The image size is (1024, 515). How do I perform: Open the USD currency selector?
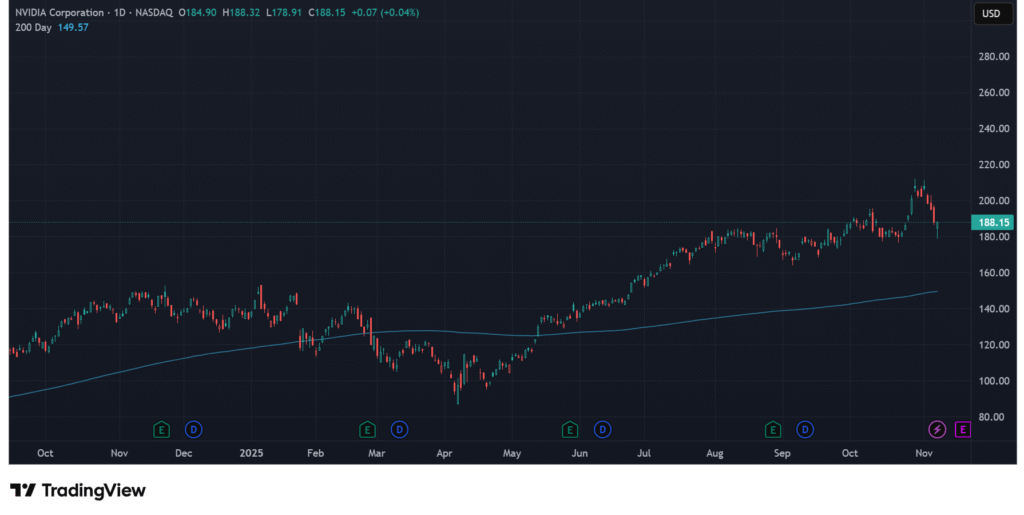(991, 13)
